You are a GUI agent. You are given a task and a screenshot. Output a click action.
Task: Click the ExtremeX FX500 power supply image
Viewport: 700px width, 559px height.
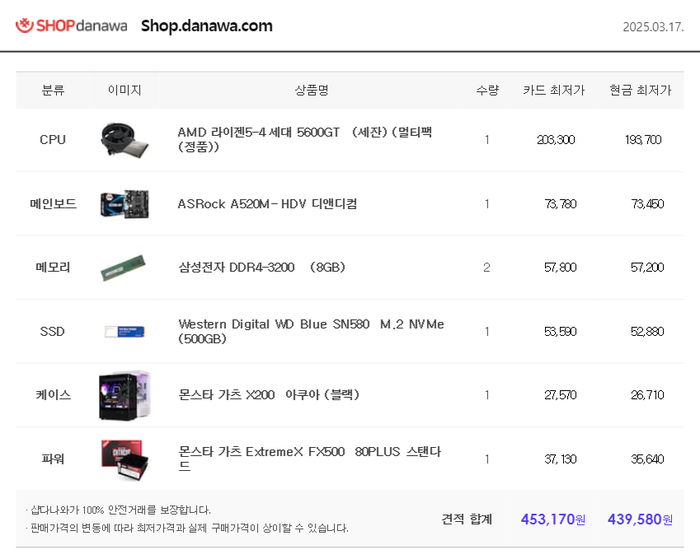click(124, 459)
